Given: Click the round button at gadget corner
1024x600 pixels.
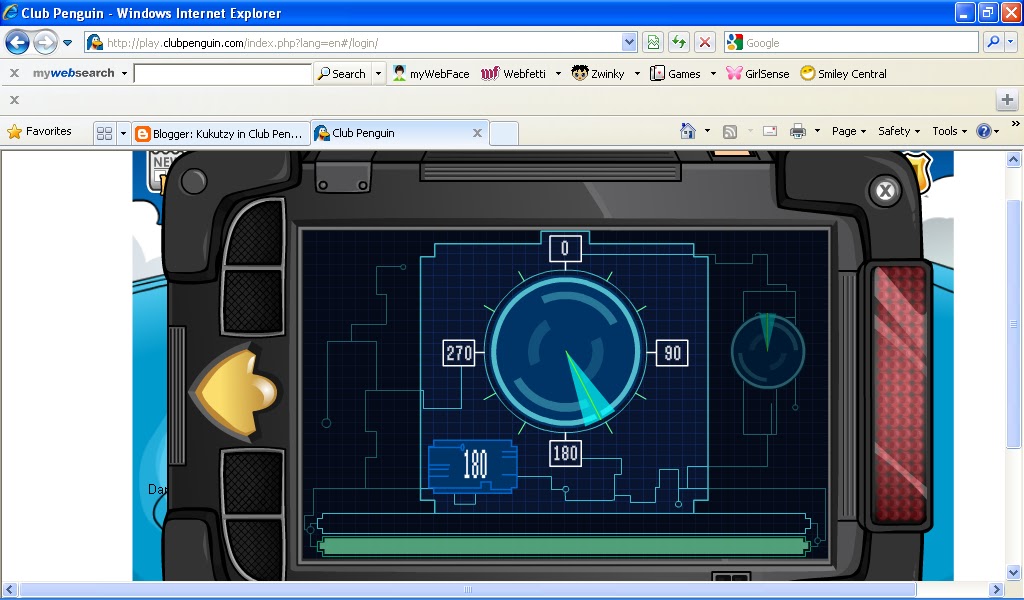Looking at the screenshot, I should point(193,181).
